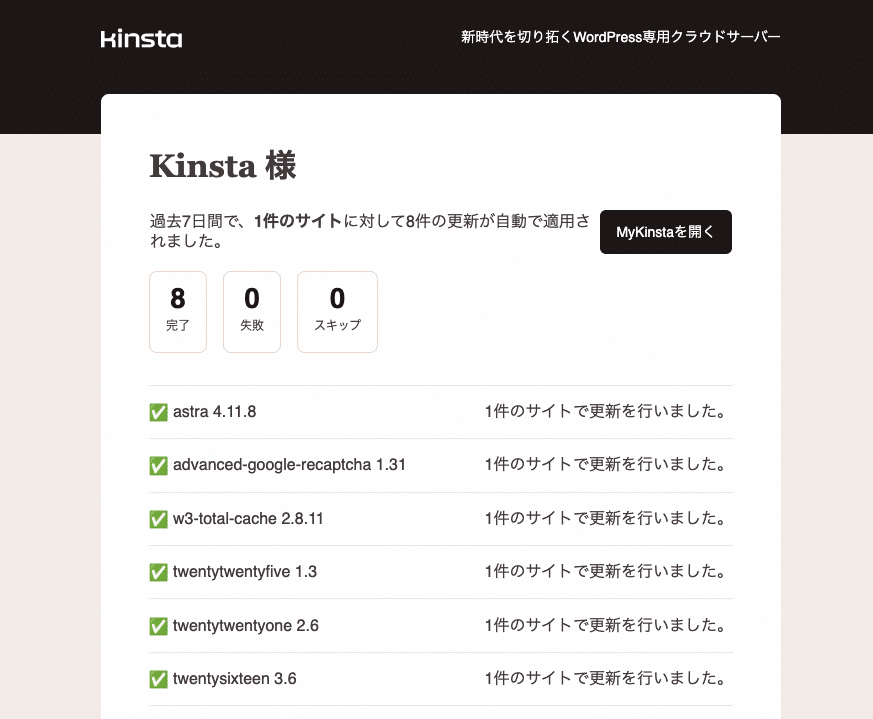Select the checkmark next to w3-total-cache 2.8.11
873x719 pixels.
pos(158,518)
